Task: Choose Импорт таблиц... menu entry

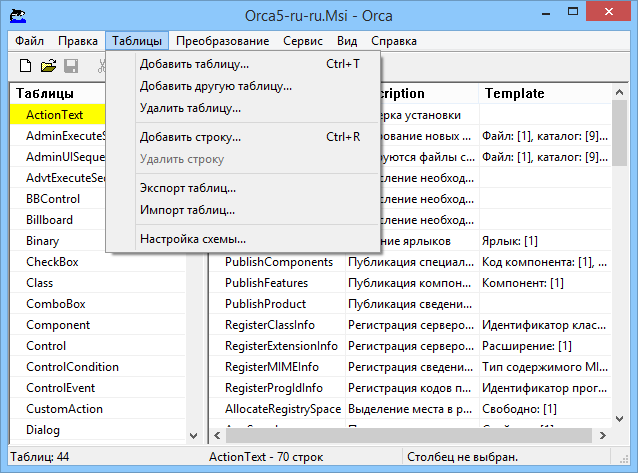Action: pyautogui.click(x=243, y=210)
